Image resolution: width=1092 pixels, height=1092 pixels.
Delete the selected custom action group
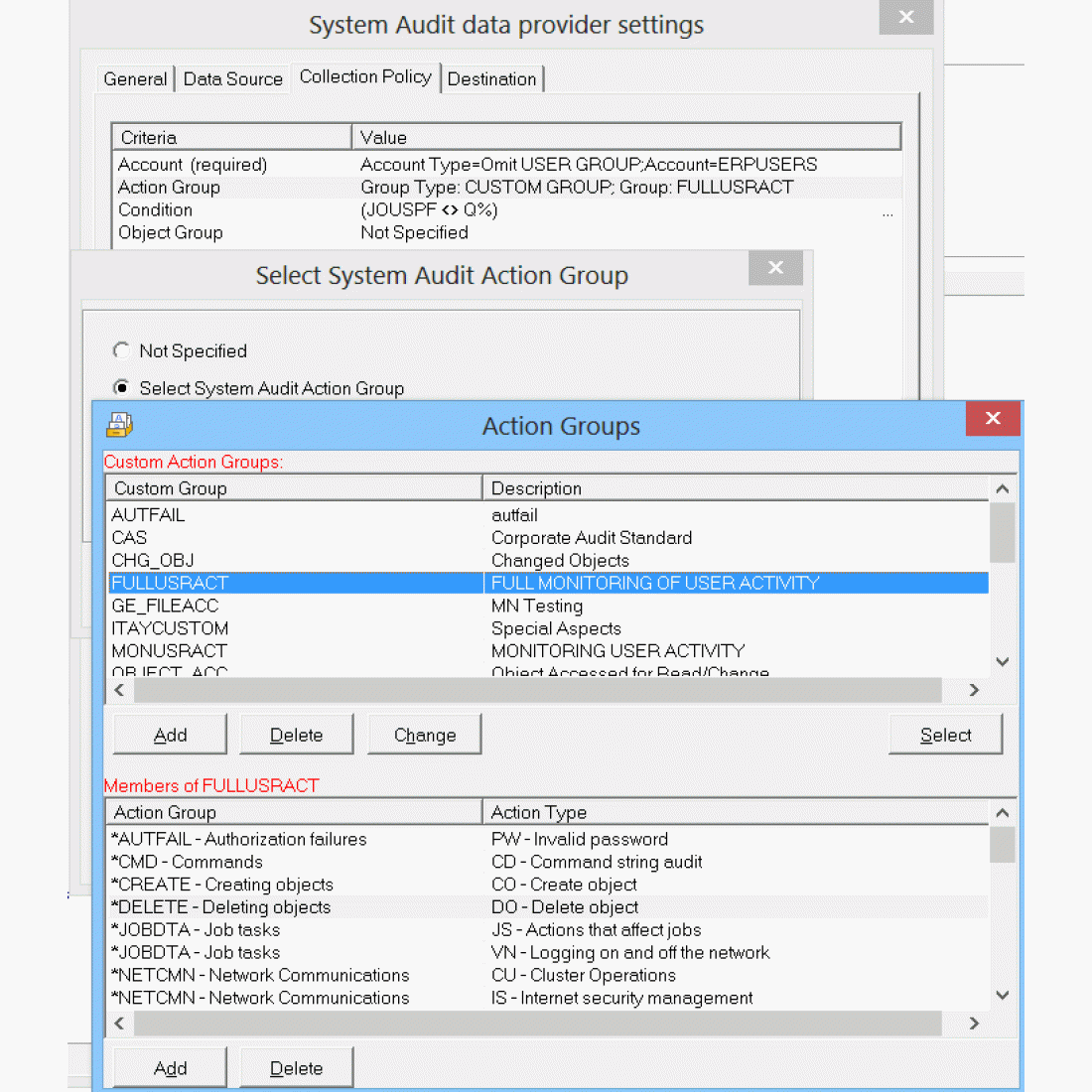(296, 735)
